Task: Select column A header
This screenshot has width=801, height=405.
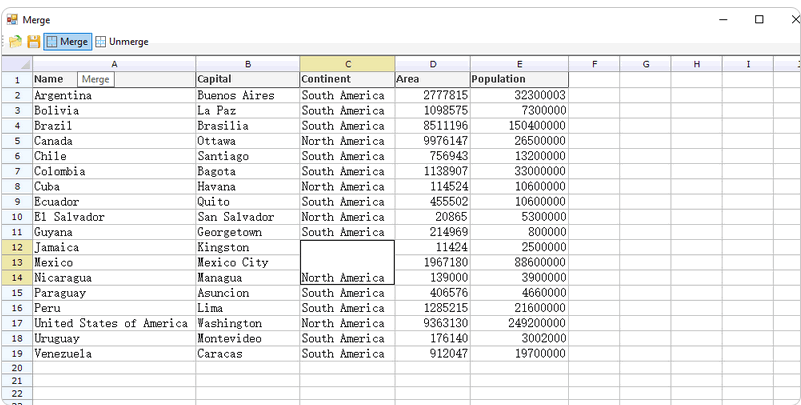Action: coord(114,64)
